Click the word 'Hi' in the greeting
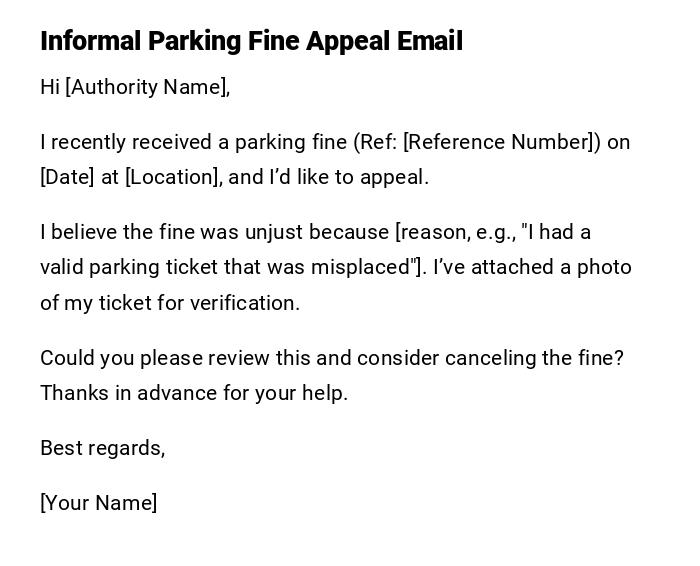Viewport: 700px width, 566px height. tap(50, 87)
